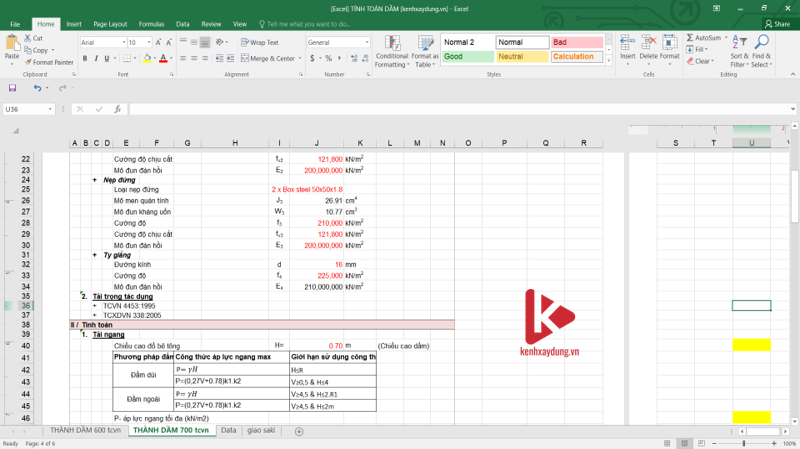Click the Insert Function fx icon
Image resolution: width=800 pixels, height=449 pixels.
(x=117, y=109)
